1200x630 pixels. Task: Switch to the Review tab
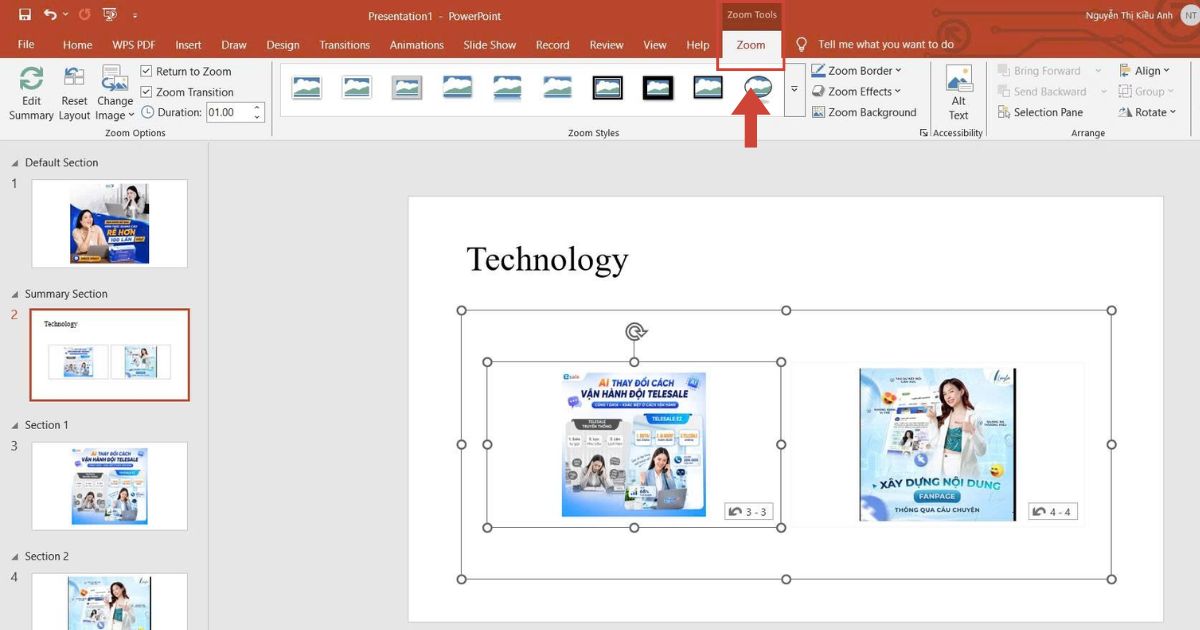click(x=606, y=45)
